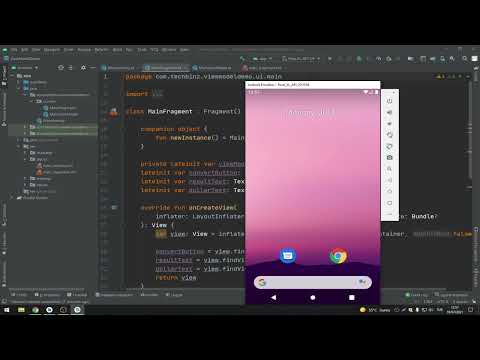Select MainViewModel file in project tree
The image size is (480, 360).
pos(61,114)
